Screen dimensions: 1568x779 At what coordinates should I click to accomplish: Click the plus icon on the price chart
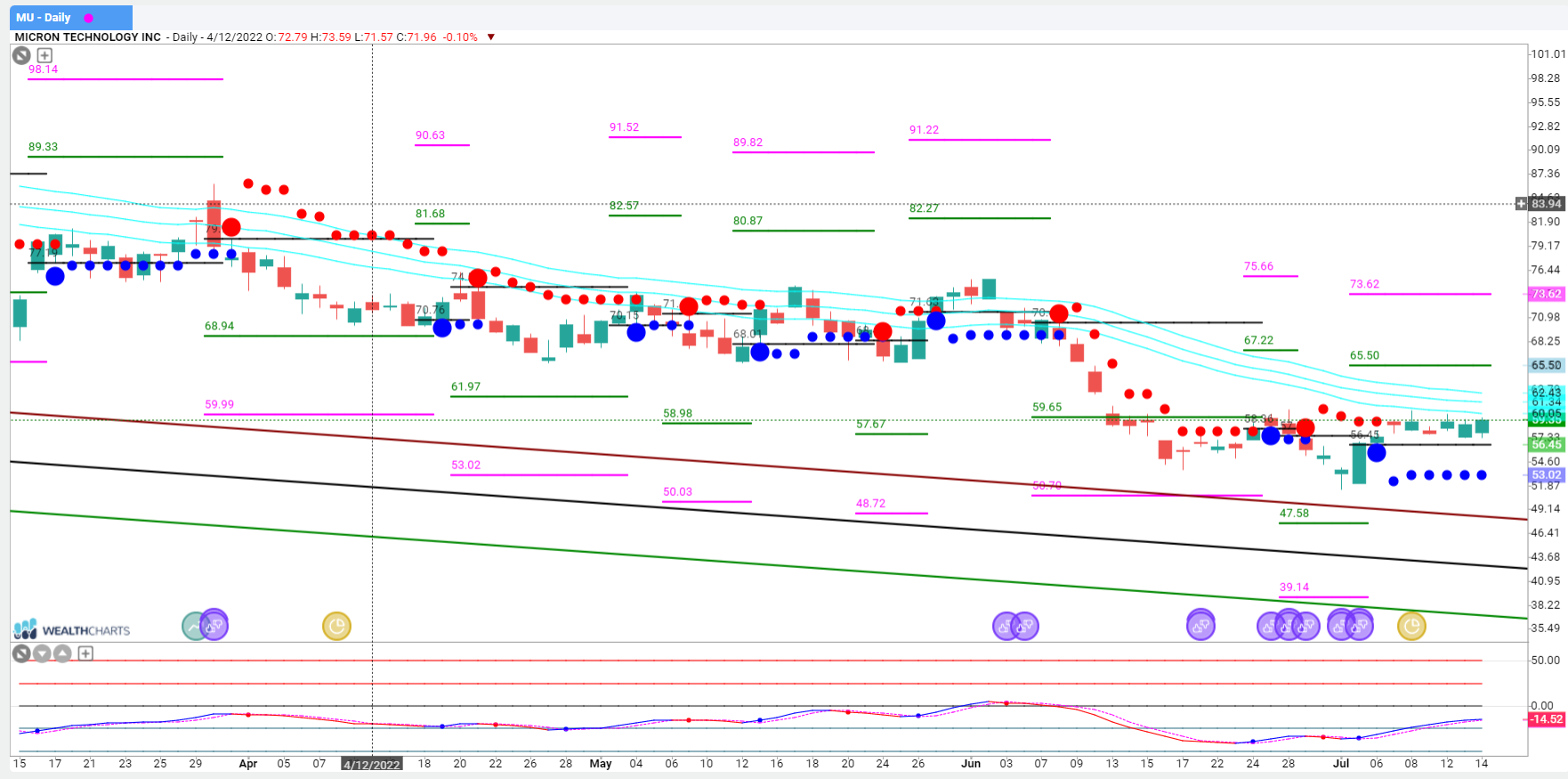point(44,55)
